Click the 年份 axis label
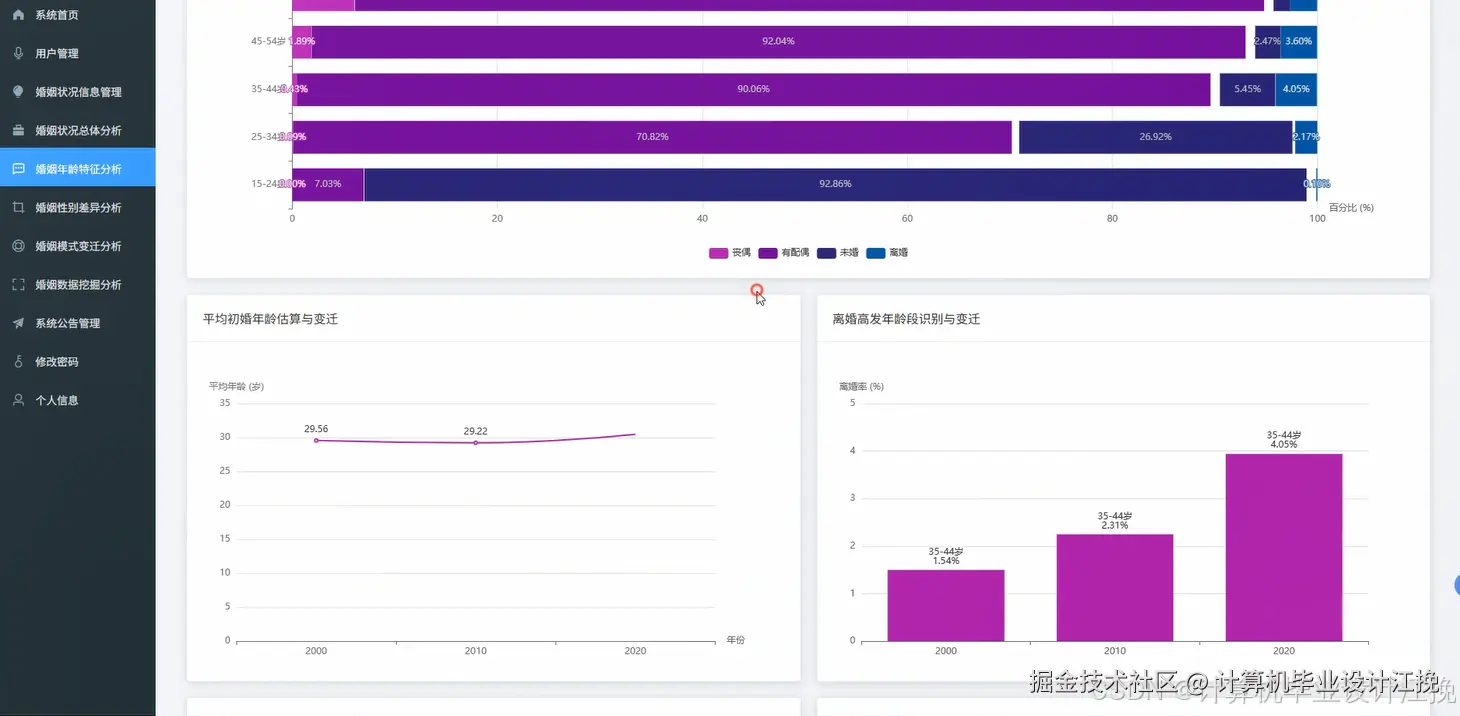The height and width of the screenshot is (716, 1460). pos(736,640)
